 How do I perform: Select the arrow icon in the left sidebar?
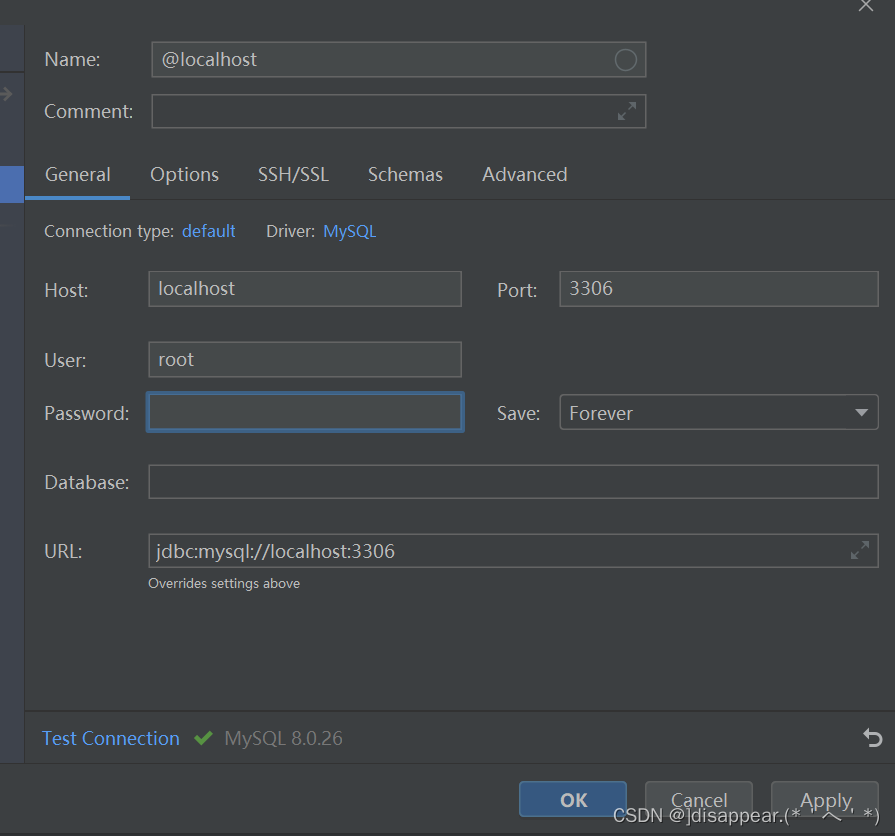8,95
